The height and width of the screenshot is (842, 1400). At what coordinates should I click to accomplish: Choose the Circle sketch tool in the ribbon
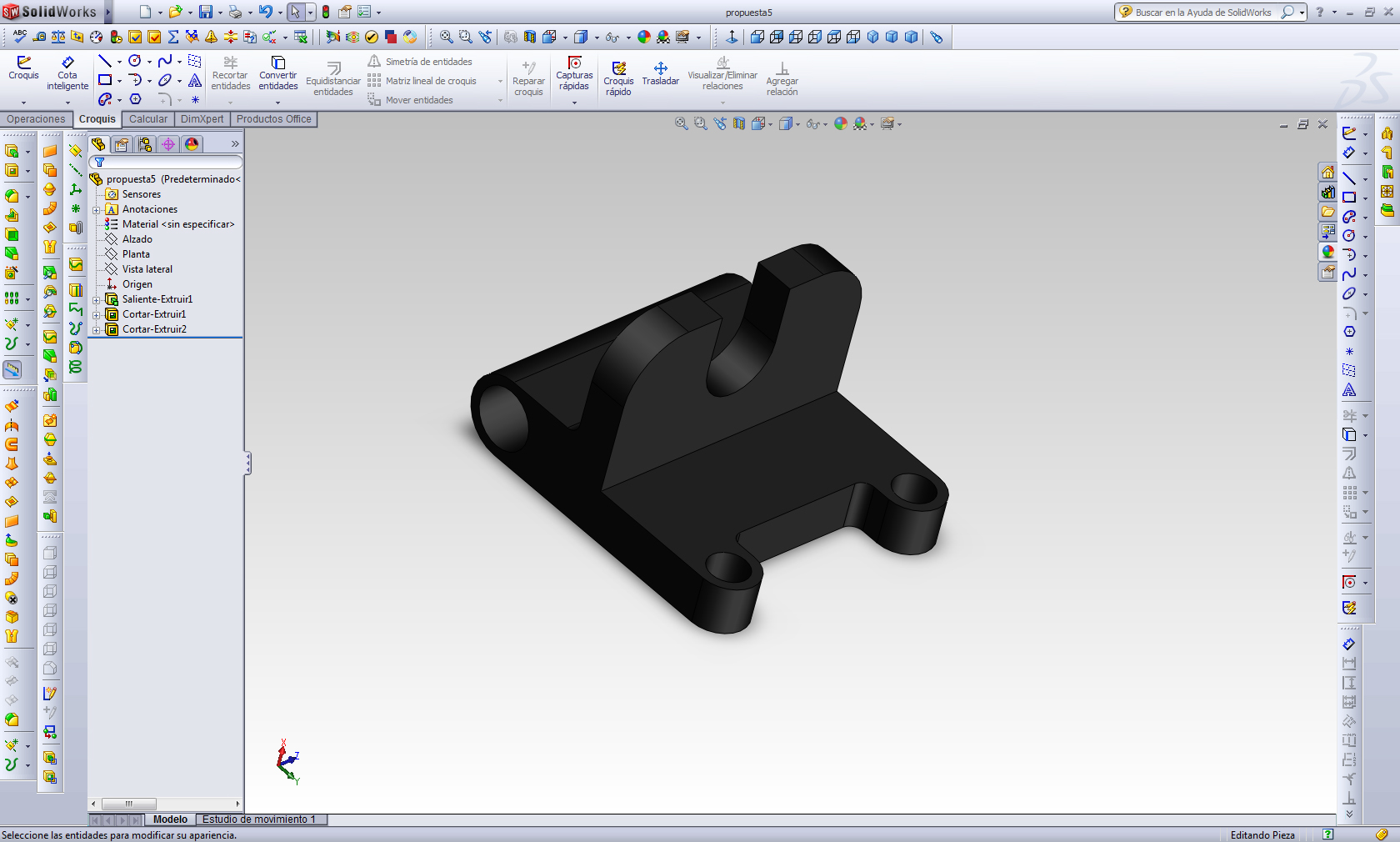tap(135, 61)
